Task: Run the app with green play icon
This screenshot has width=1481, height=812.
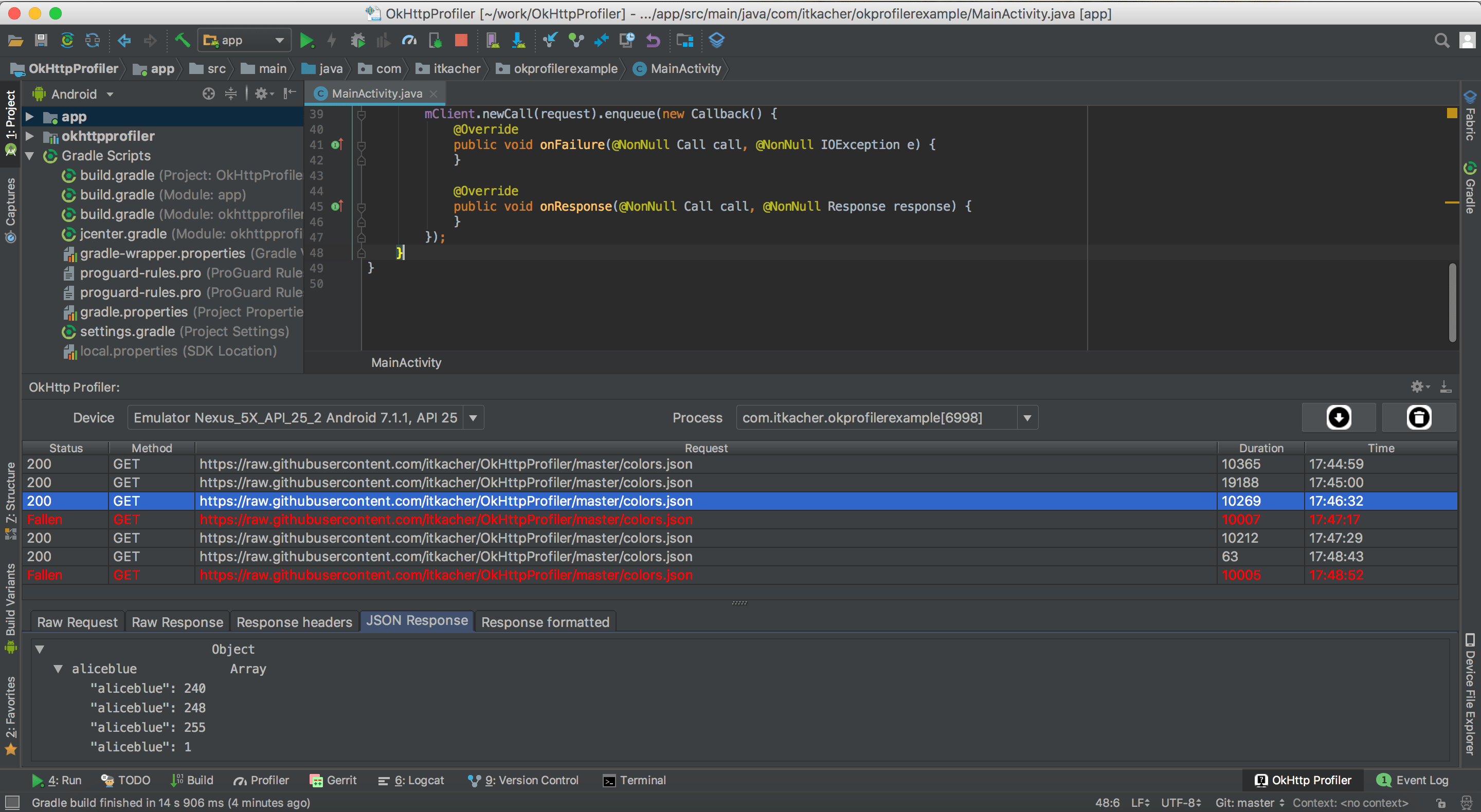Action: point(306,40)
